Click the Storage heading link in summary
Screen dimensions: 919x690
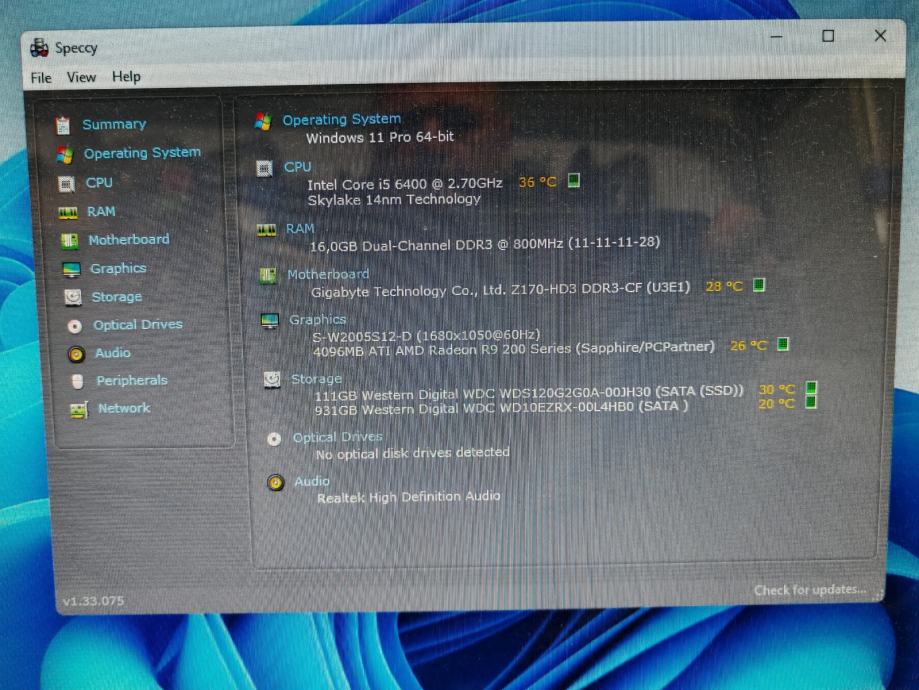pos(316,379)
